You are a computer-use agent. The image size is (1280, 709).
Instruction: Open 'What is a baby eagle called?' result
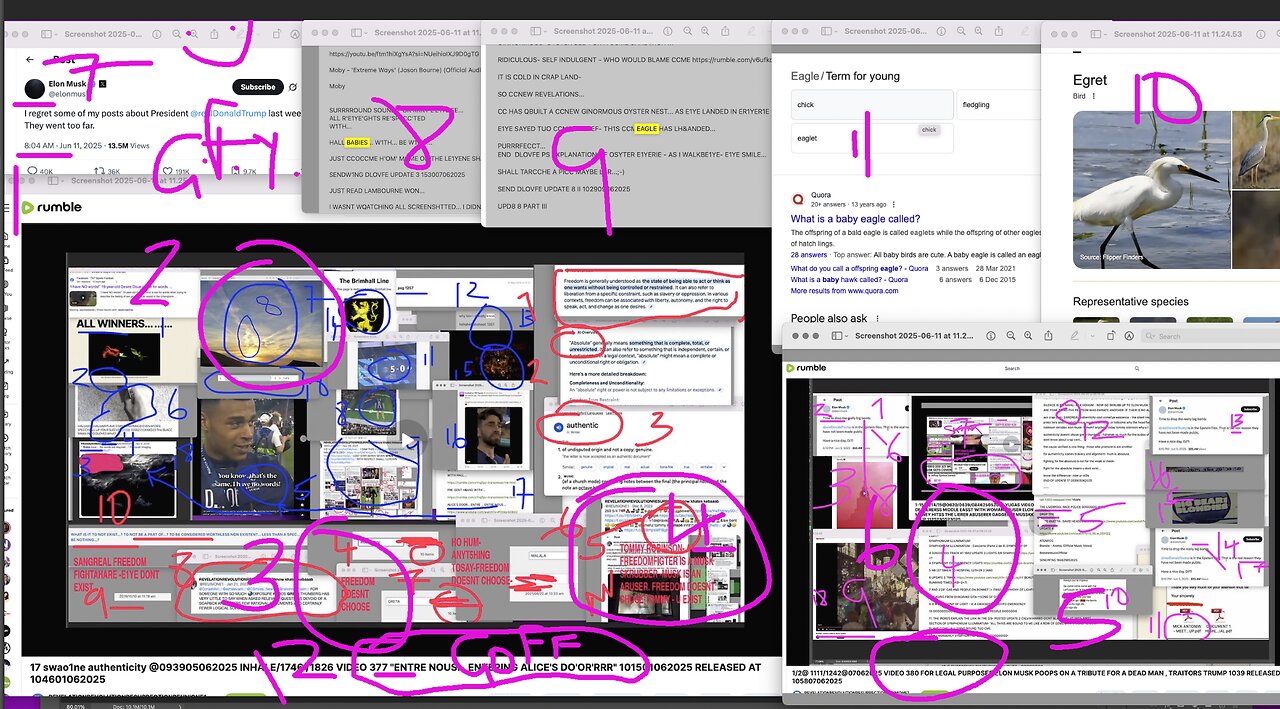[855, 219]
